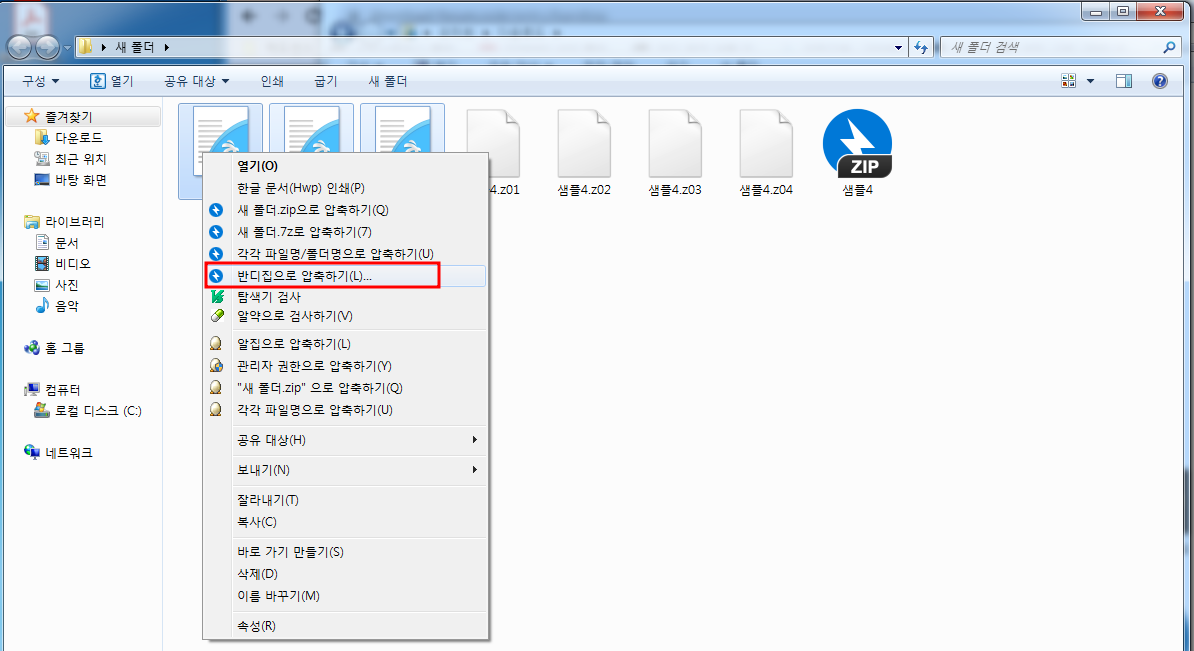Open the 공유 대상 toolbar dropdown

tap(193, 81)
